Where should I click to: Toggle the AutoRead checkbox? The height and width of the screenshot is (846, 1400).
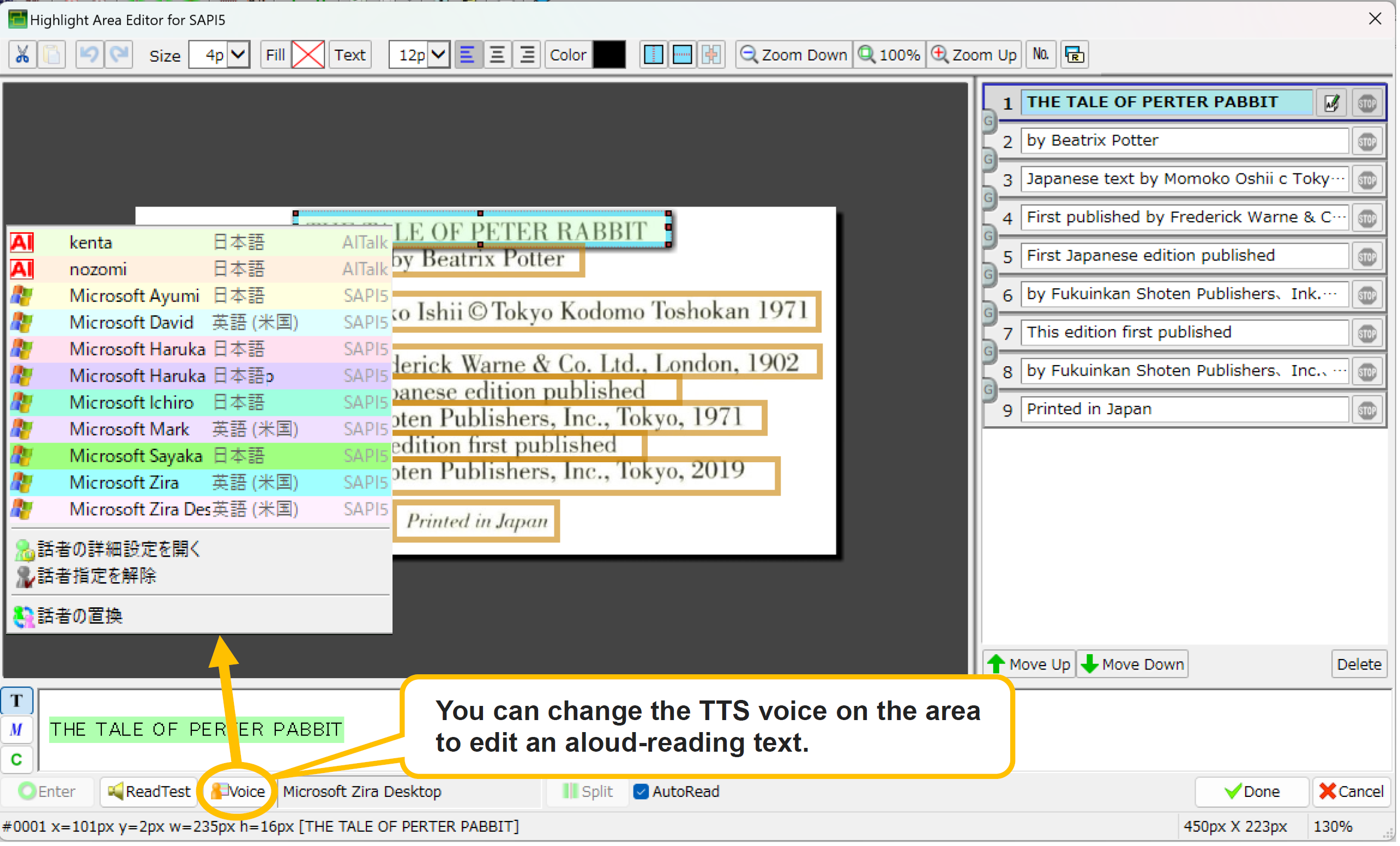(641, 792)
